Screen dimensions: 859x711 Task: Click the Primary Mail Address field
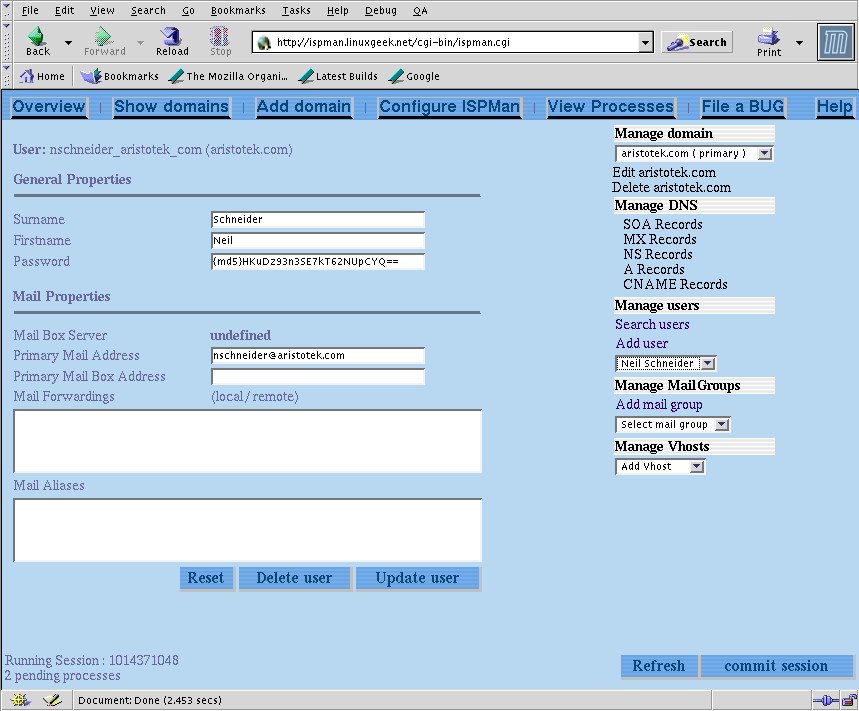(318, 356)
